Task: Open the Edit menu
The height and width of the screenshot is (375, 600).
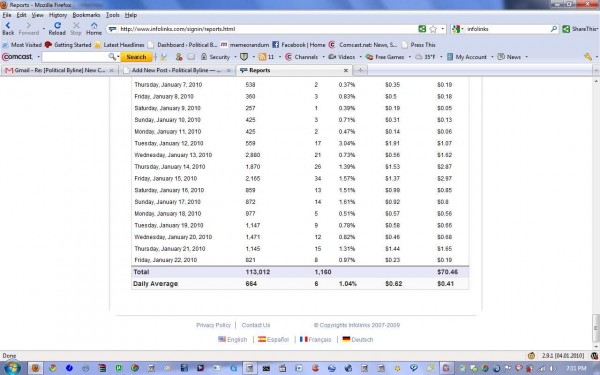Action: point(21,15)
